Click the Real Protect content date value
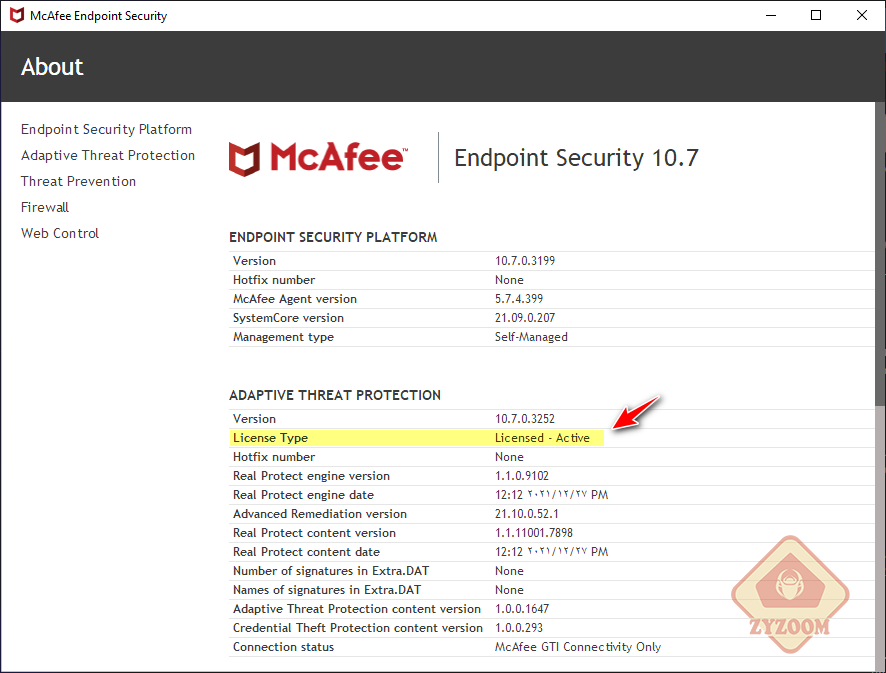886x673 pixels. click(551, 552)
